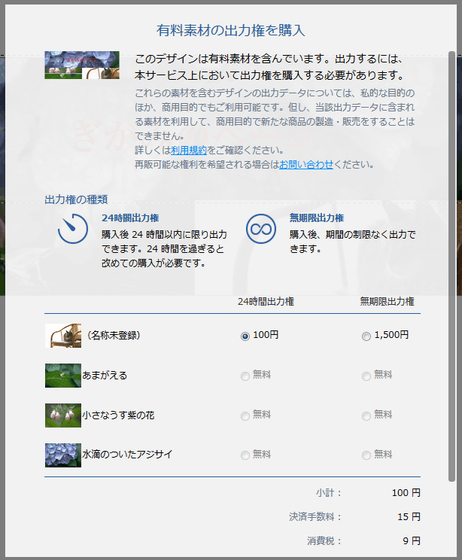Select 24-hour 無料 radio for 小さなうす紫の花
Viewport: 462px width, 560px height.
(x=245, y=416)
